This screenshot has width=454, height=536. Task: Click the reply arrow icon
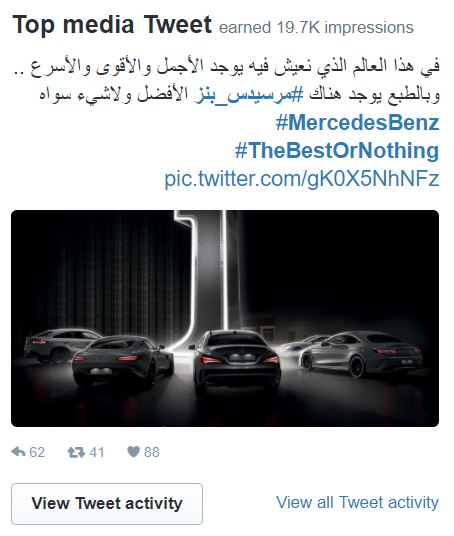coord(18,452)
